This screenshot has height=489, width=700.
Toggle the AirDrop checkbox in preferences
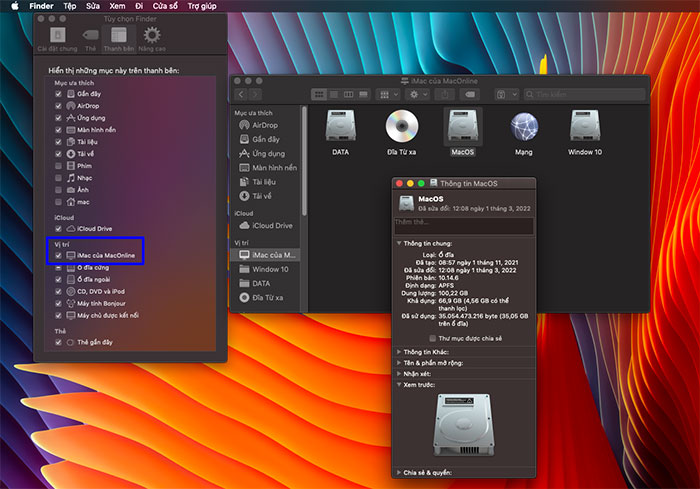pyautogui.click(x=58, y=106)
